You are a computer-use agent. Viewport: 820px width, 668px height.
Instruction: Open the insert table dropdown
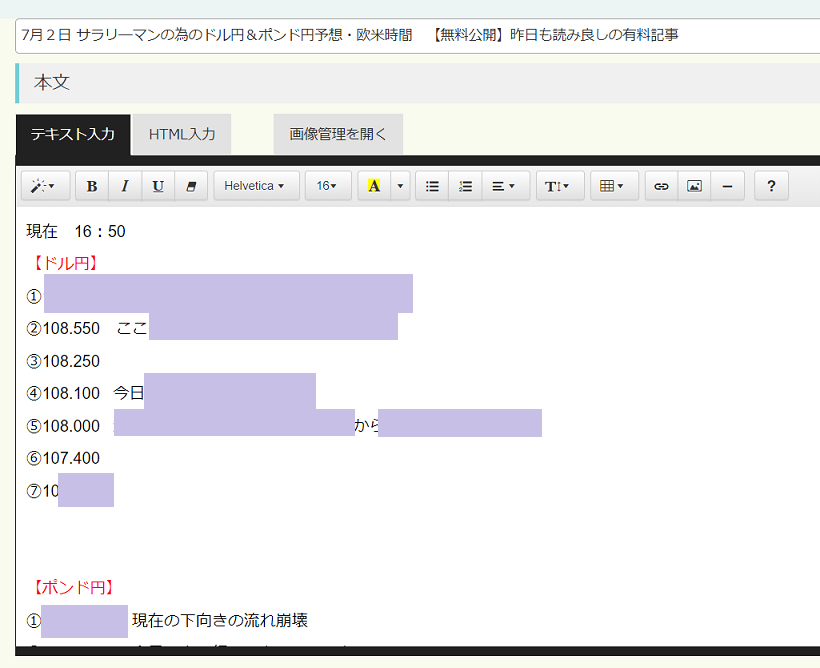614,186
